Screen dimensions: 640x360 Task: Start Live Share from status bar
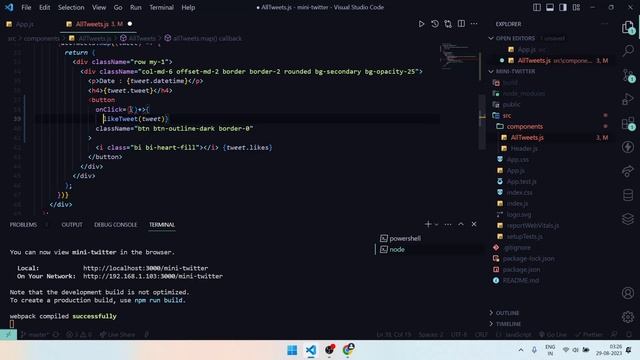coord(117,334)
